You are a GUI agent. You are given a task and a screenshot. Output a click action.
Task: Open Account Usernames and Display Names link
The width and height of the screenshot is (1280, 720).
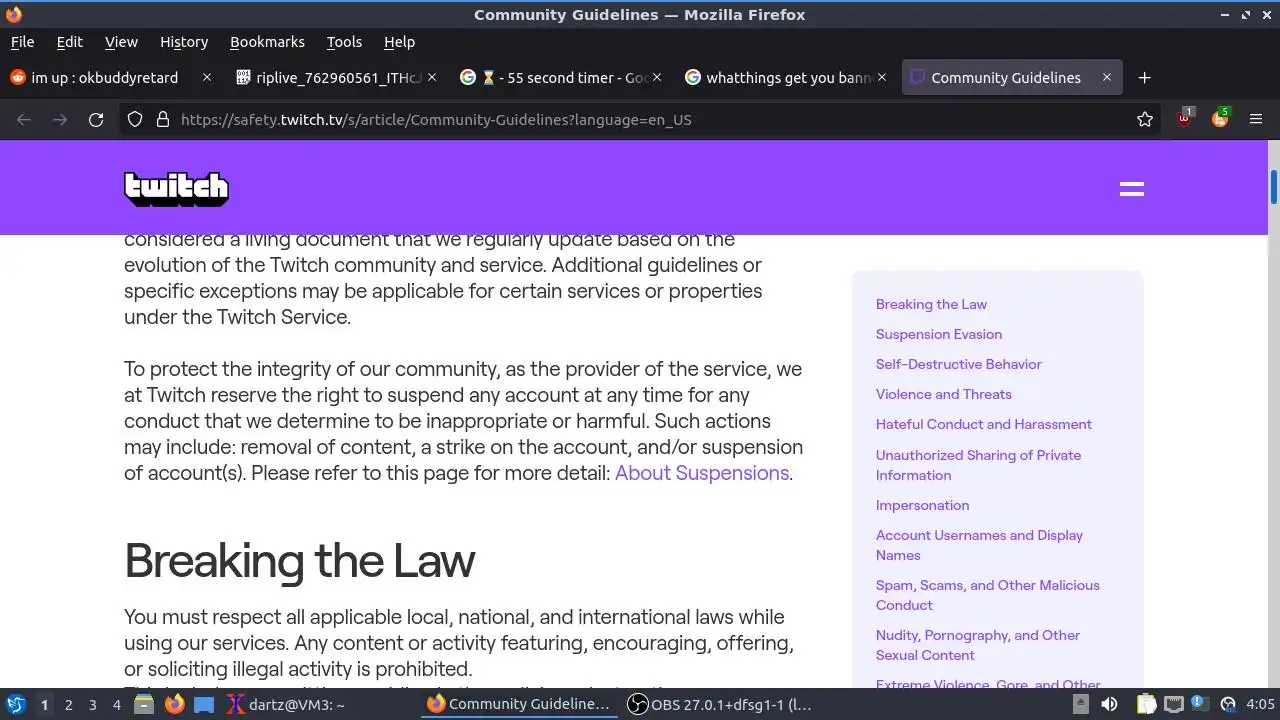979,545
